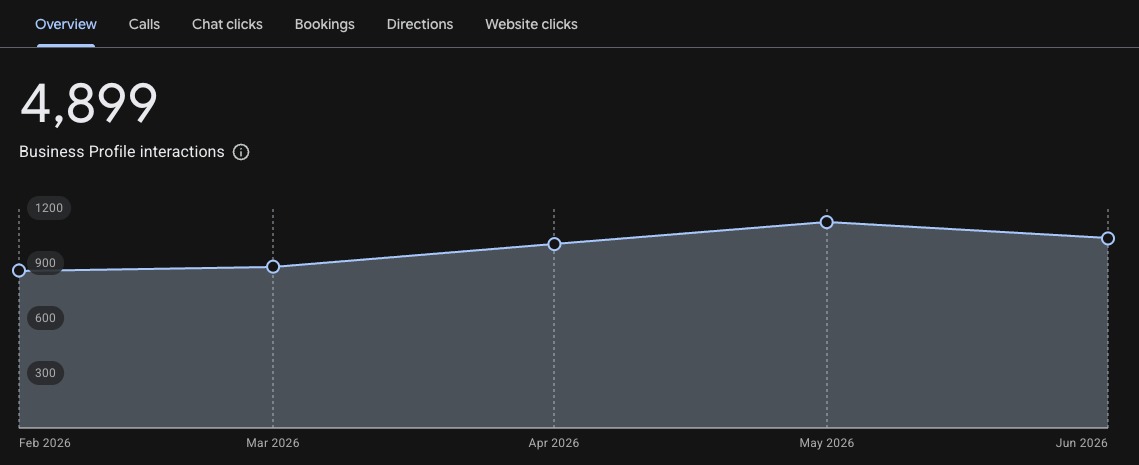Click the 300 y-axis label
The width and height of the screenshot is (1139, 465).
pyautogui.click(x=45, y=373)
